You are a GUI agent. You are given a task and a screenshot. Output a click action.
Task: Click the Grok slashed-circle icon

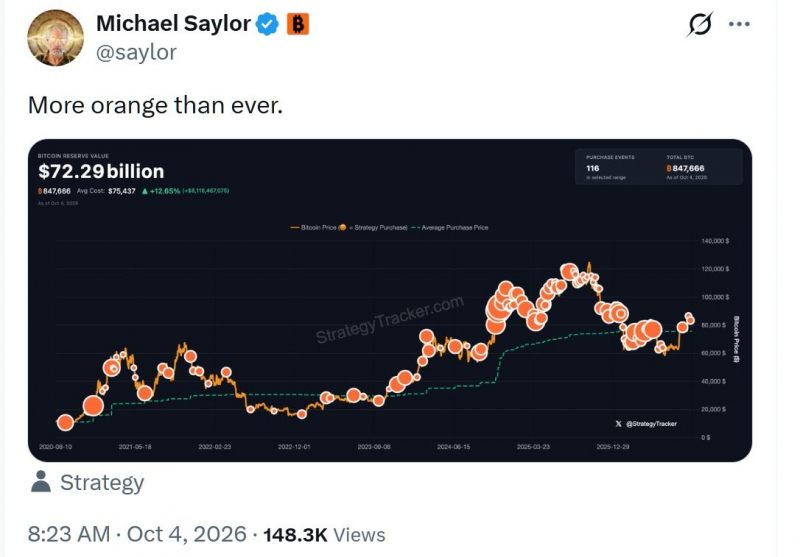click(x=699, y=24)
